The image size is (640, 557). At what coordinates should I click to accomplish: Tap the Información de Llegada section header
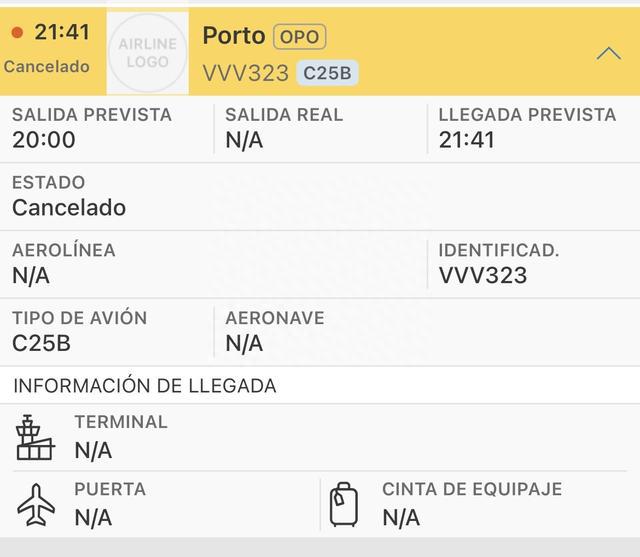point(145,386)
